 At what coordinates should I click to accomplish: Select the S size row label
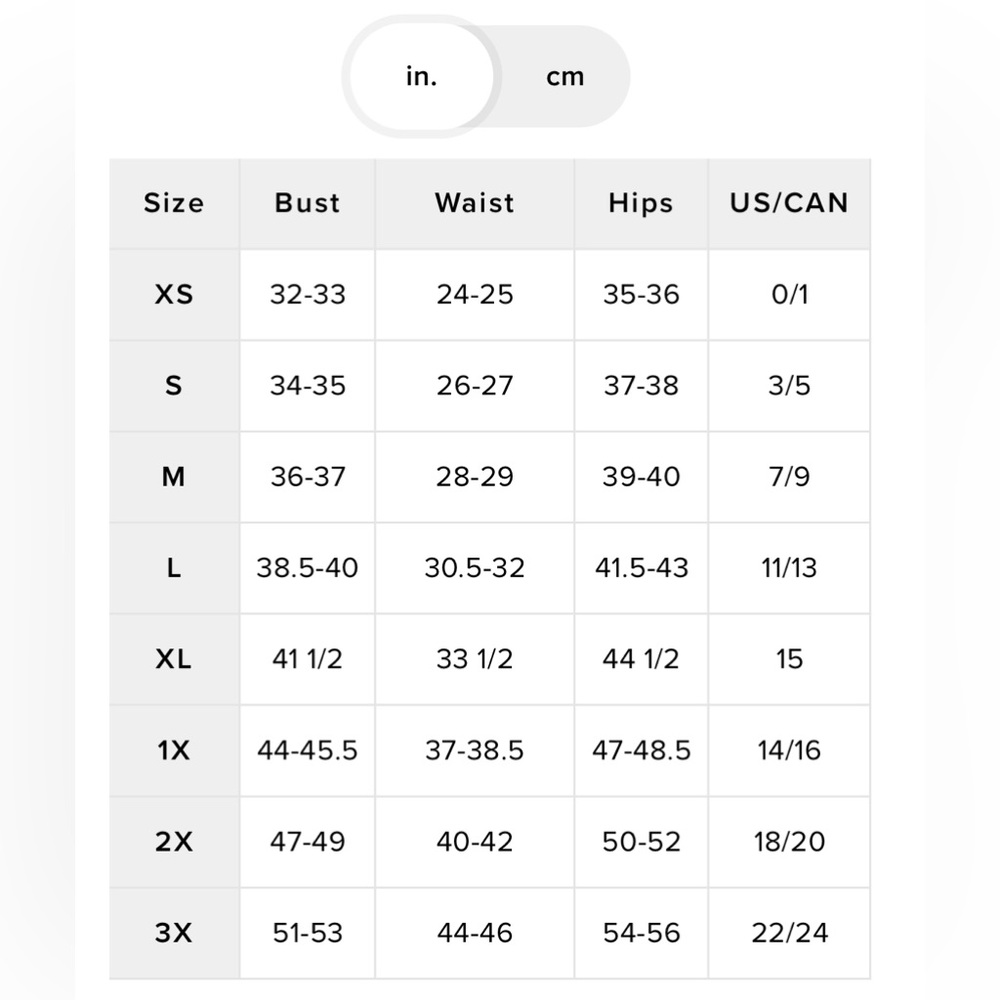173,386
